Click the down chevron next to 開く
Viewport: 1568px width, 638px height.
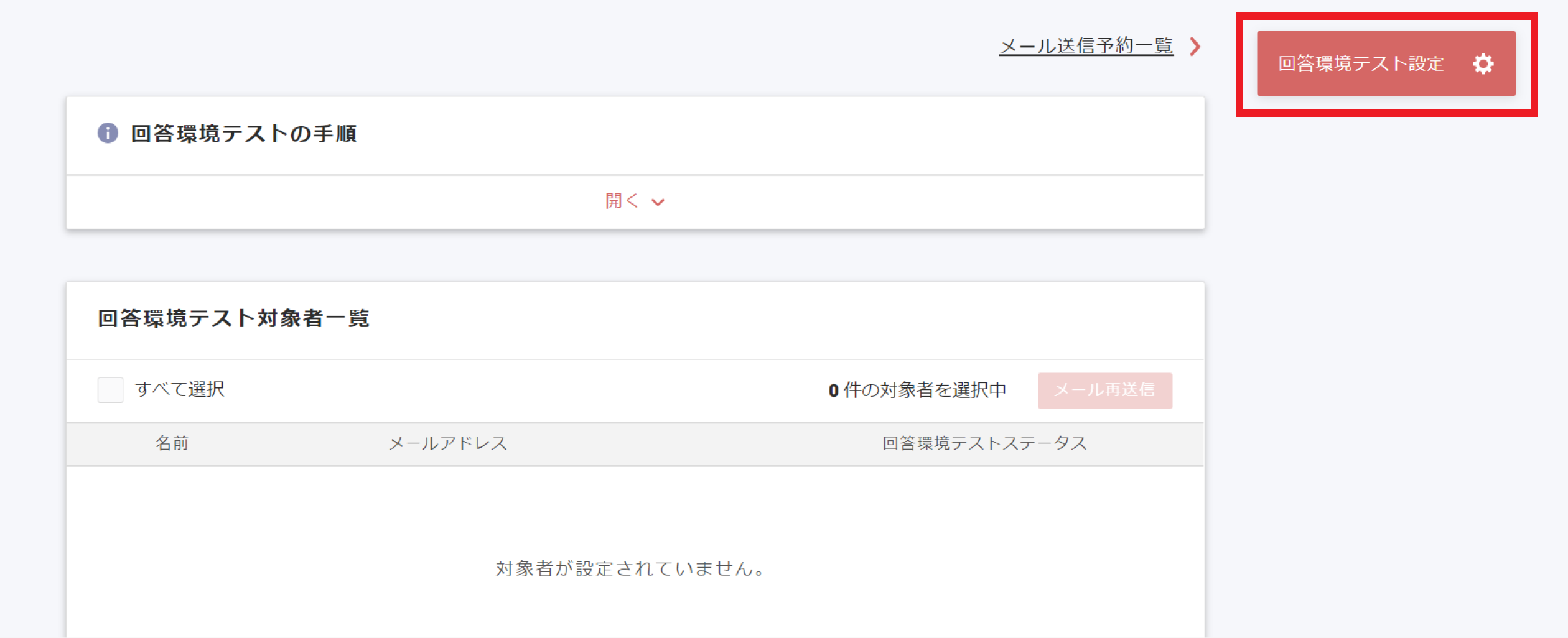[658, 202]
